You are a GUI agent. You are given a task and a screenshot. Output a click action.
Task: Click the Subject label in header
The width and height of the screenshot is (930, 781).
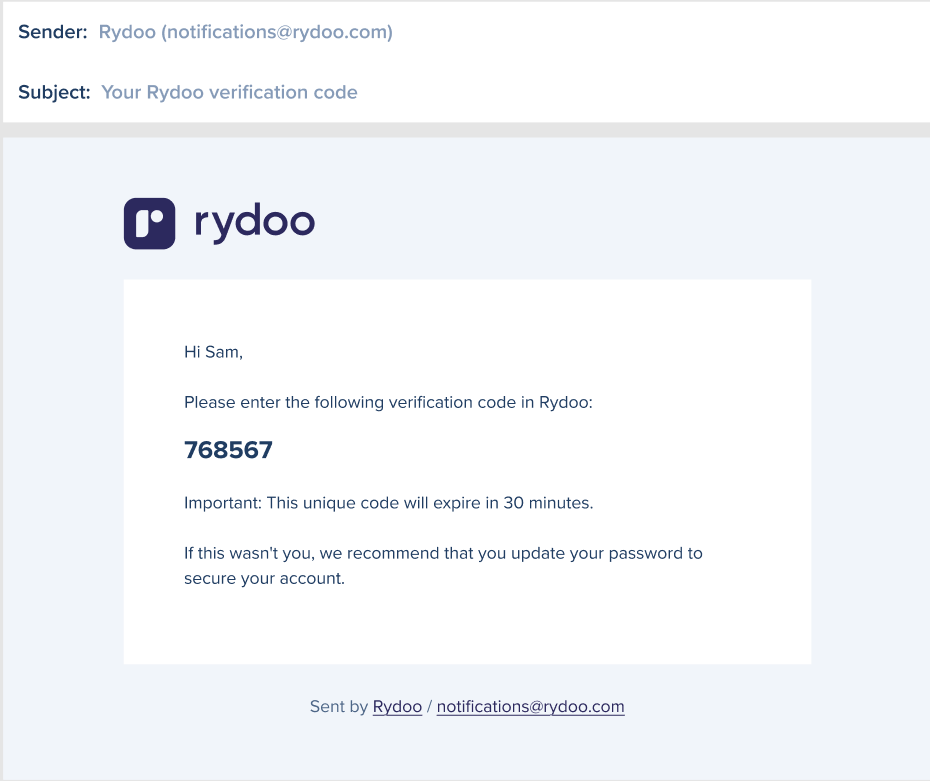(x=55, y=93)
